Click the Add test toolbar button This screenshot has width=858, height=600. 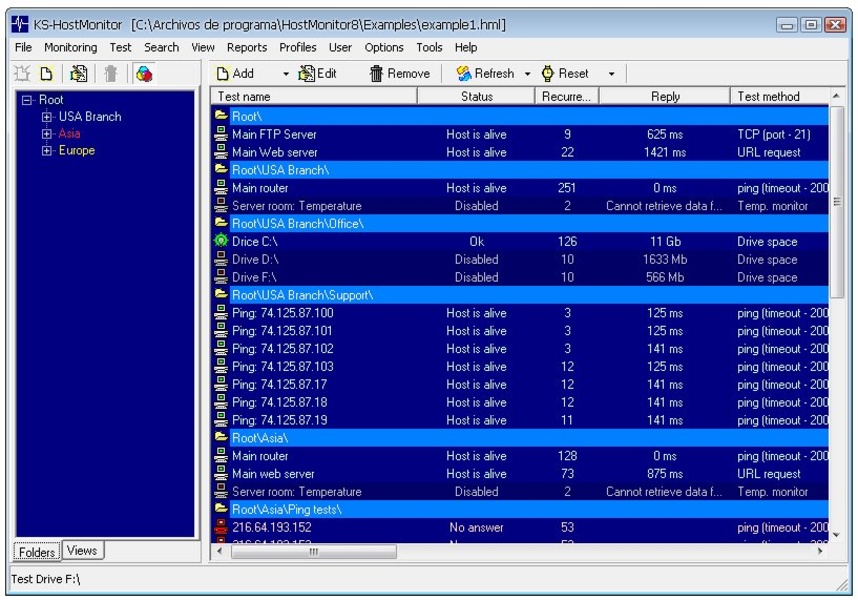(x=236, y=74)
